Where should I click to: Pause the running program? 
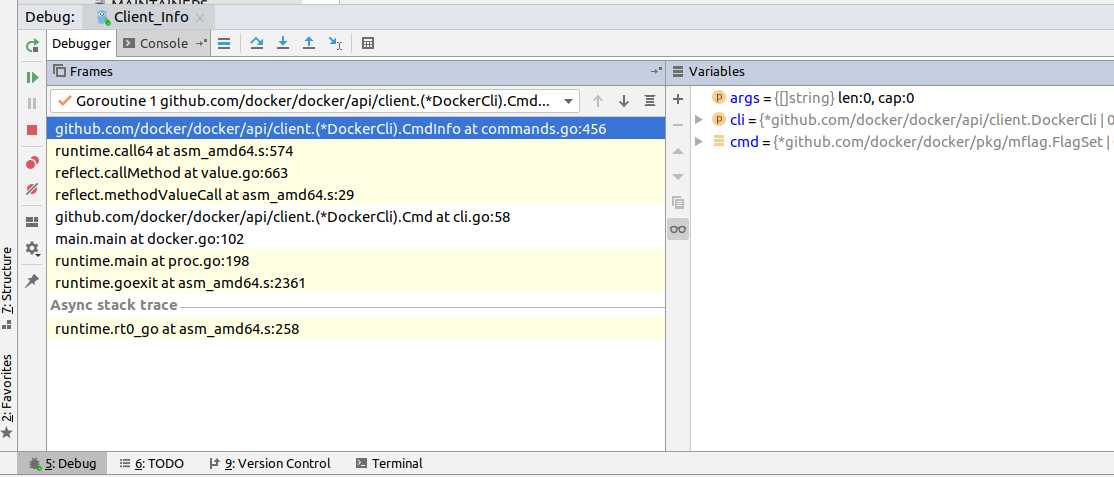(x=32, y=103)
